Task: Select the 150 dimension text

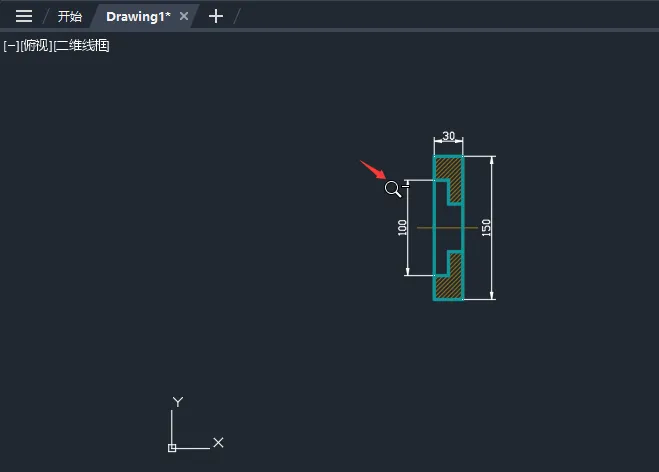Action: coord(486,227)
